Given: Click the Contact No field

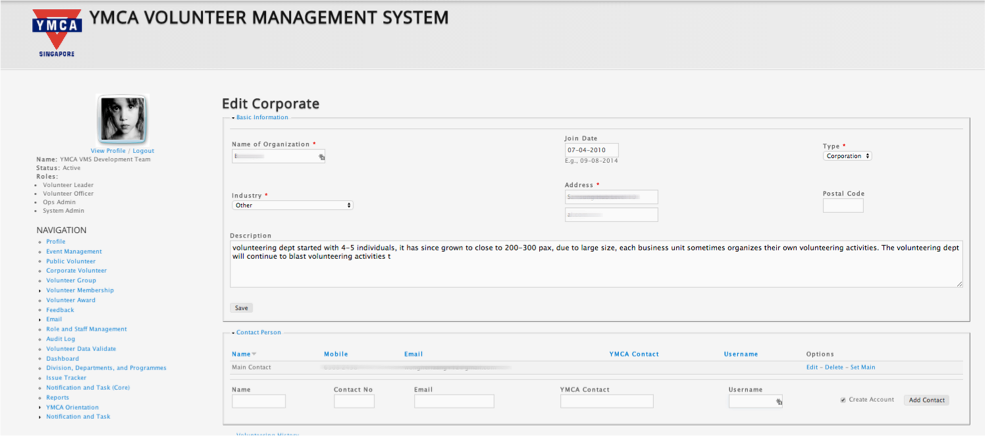Looking at the screenshot, I should pyautogui.click(x=354, y=401).
